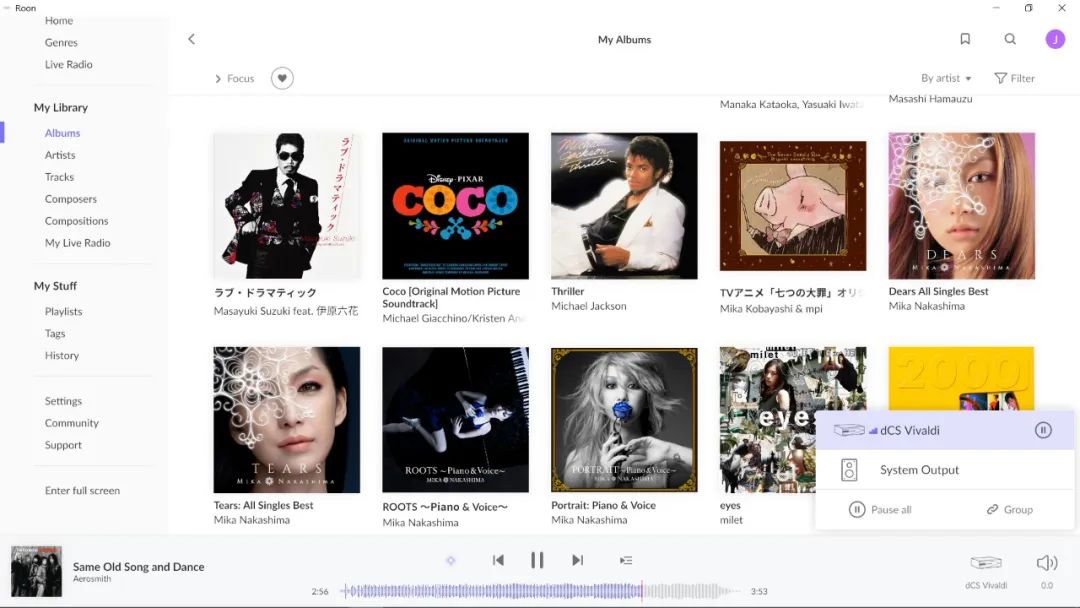Select Artists in the library sidebar

point(60,155)
